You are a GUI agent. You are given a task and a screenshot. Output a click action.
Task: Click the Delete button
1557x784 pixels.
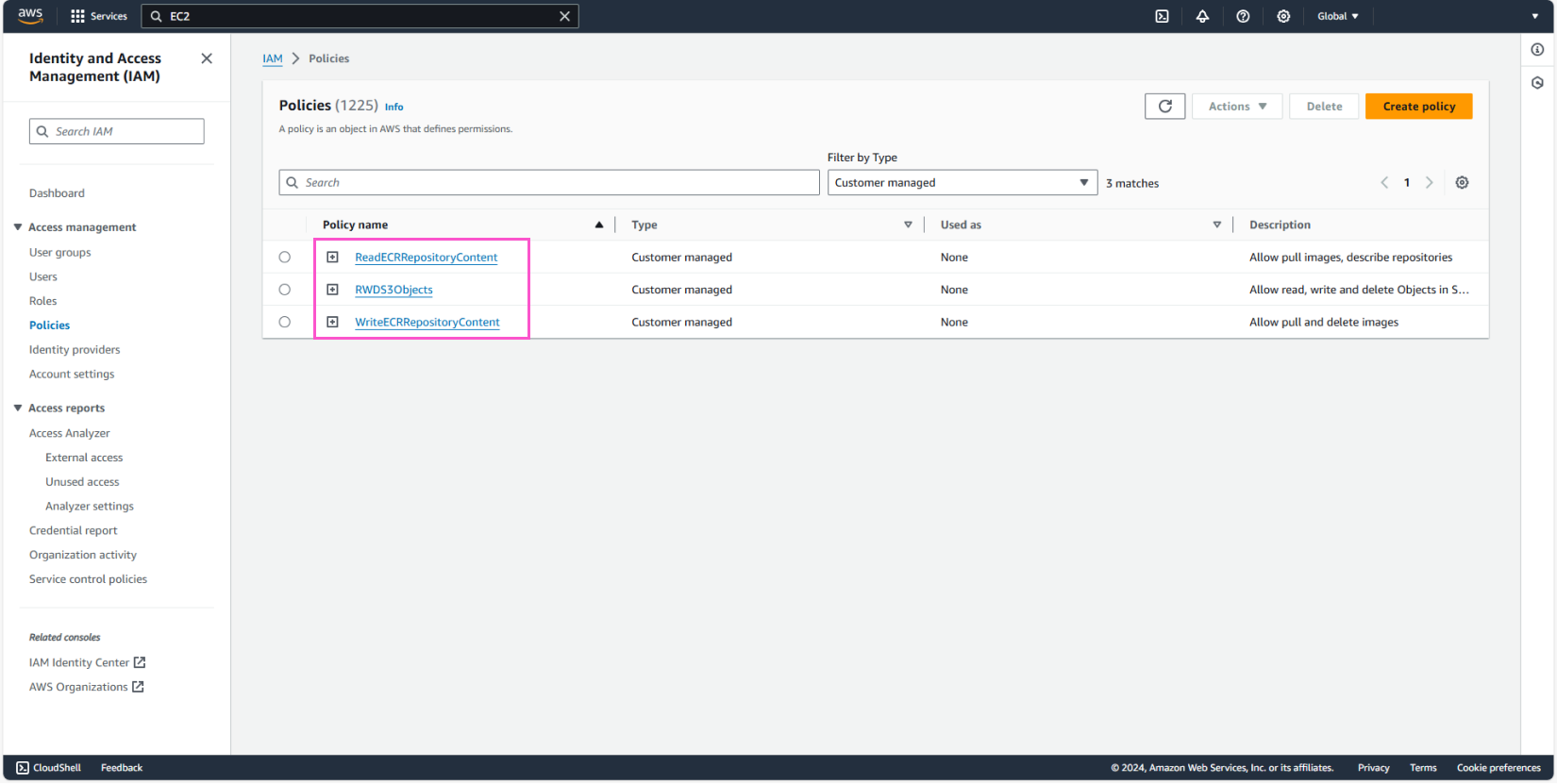[x=1324, y=107]
